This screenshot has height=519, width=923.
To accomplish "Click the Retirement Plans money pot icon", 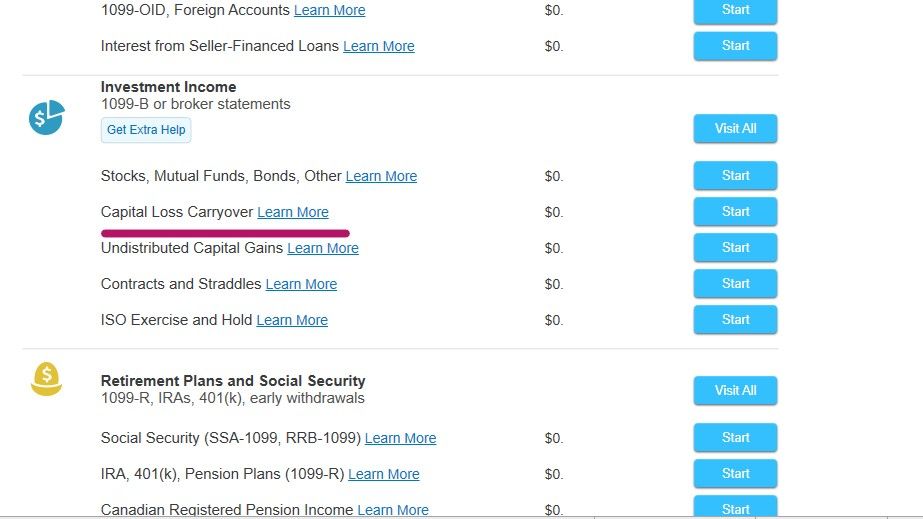I will tap(47, 379).
